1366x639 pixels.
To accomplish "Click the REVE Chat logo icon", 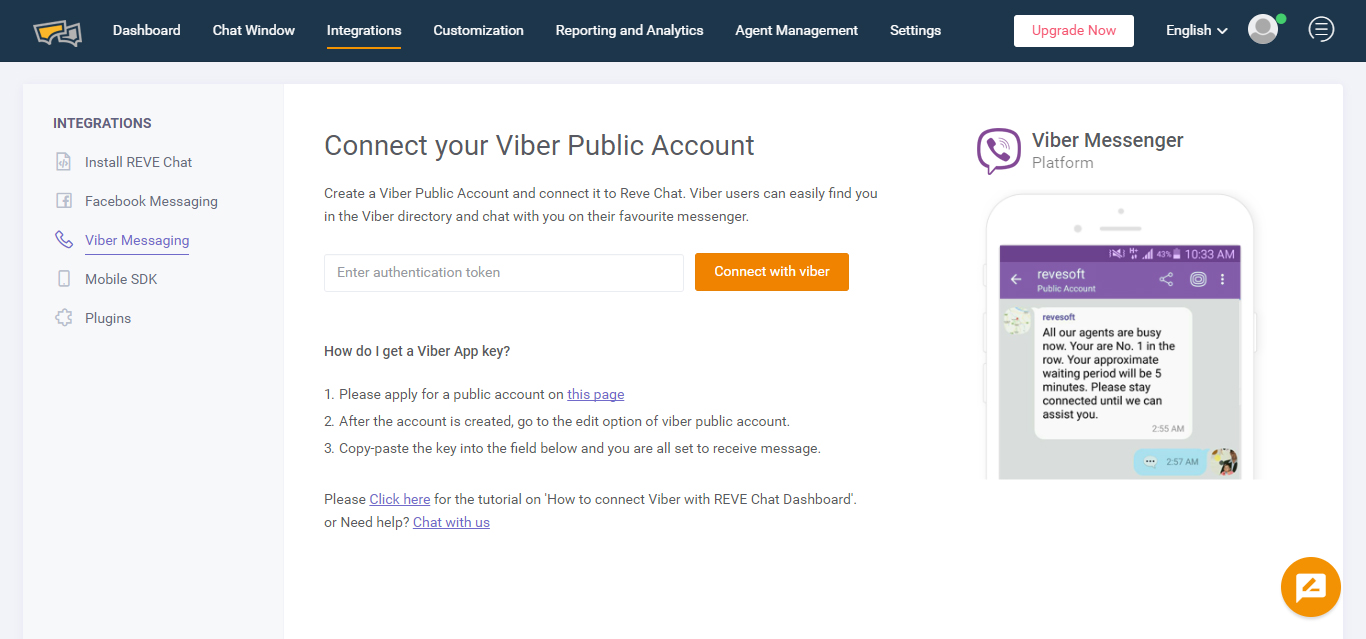I will [57, 33].
